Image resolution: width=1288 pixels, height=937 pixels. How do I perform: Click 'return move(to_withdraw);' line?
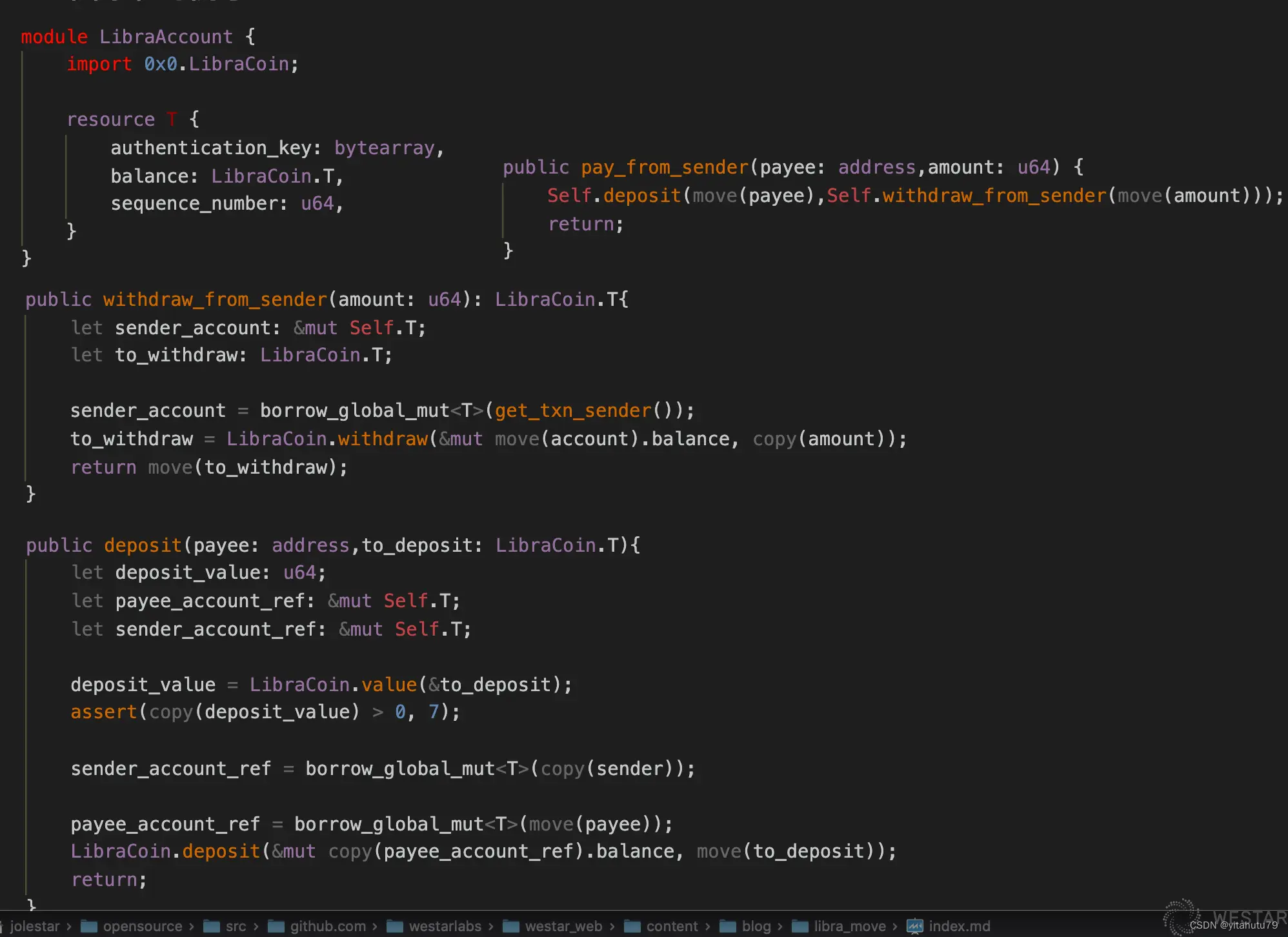click(209, 467)
